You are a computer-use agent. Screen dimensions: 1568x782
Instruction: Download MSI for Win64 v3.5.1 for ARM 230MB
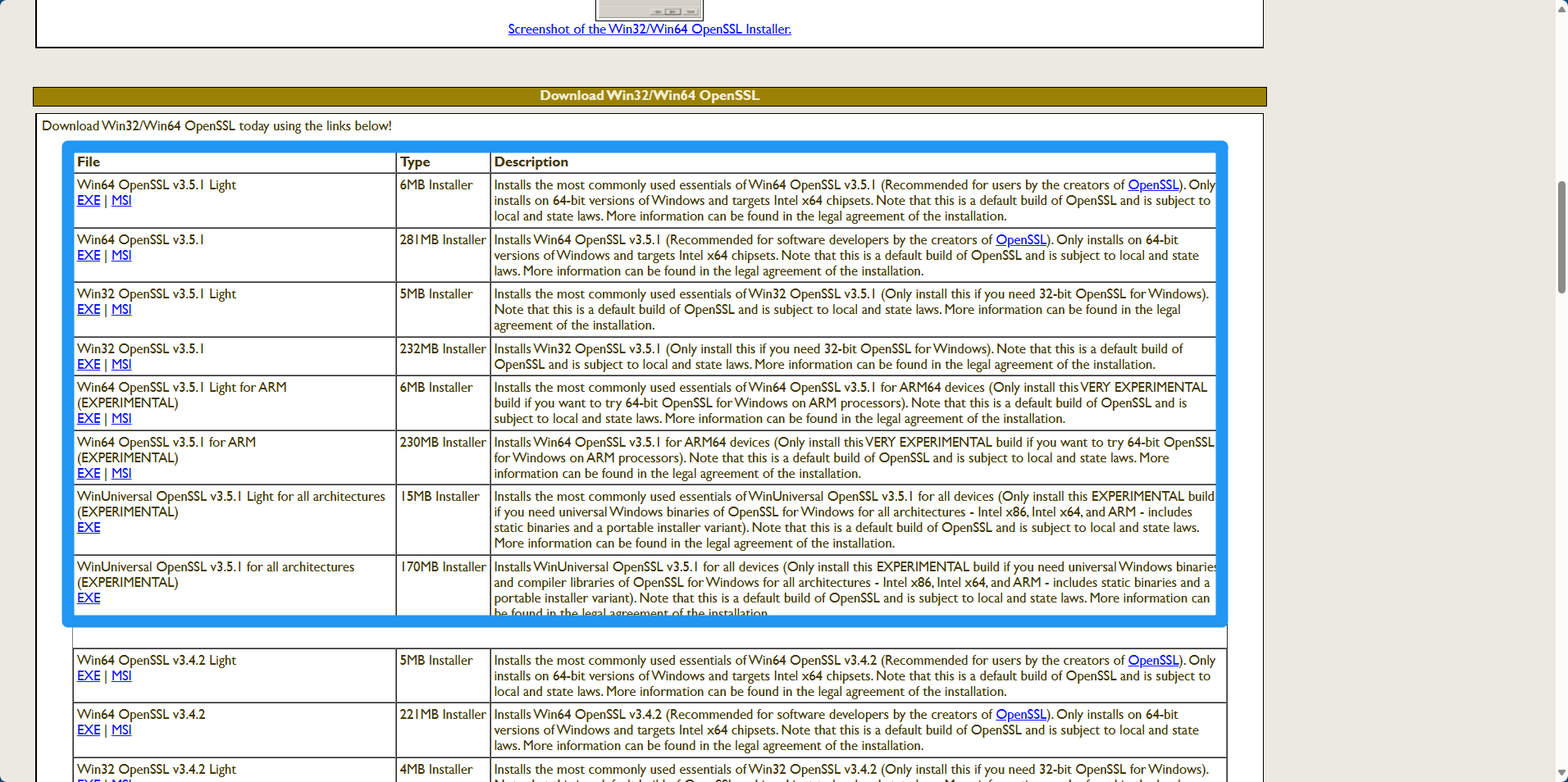pyautogui.click(x=121, y=473)
